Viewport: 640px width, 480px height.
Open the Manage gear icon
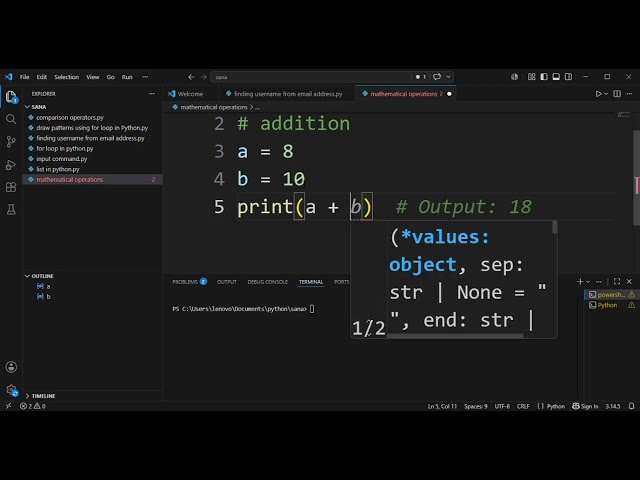tap(11, 391)
